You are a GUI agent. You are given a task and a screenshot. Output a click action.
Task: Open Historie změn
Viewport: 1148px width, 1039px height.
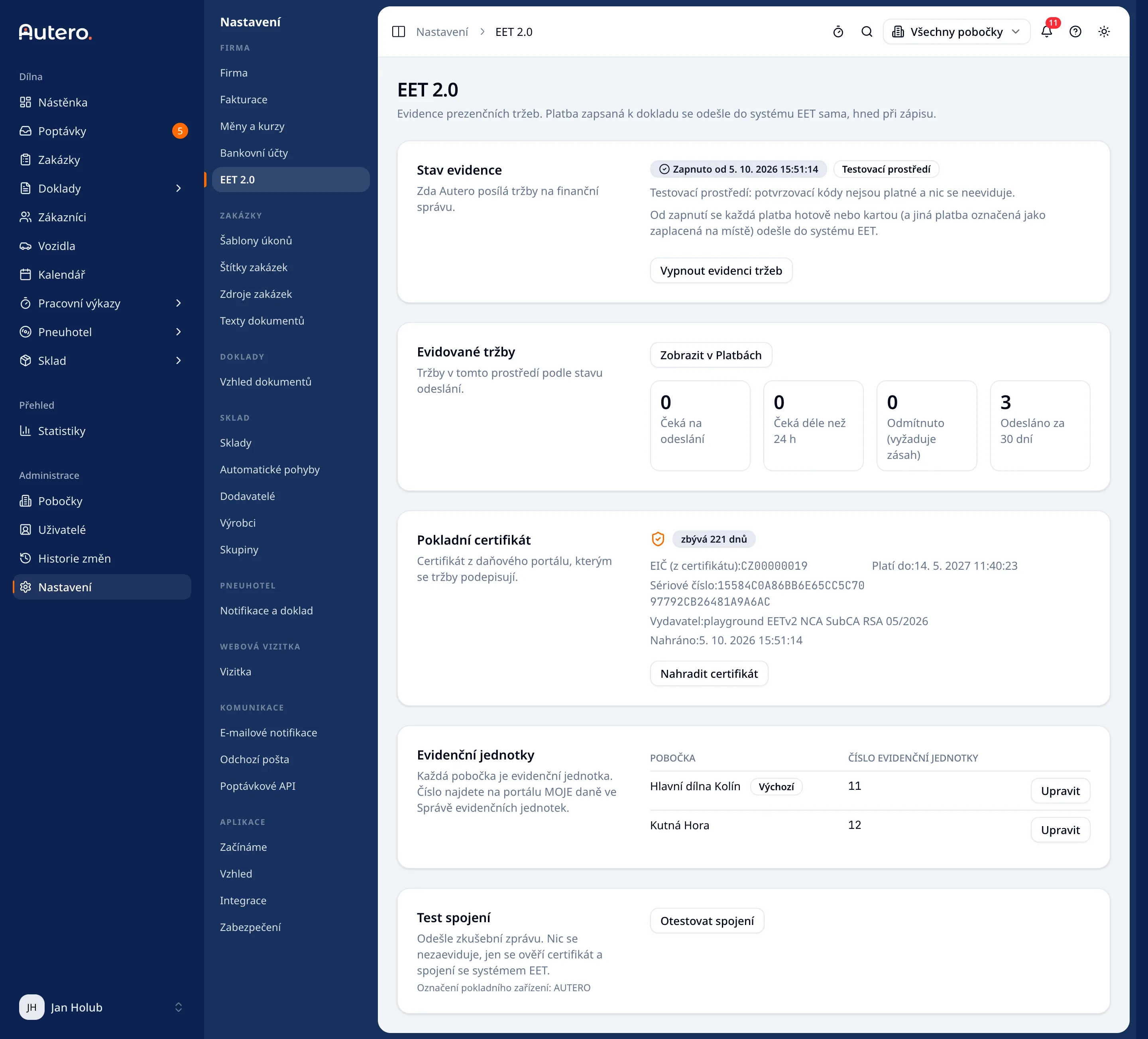[102, 559]
